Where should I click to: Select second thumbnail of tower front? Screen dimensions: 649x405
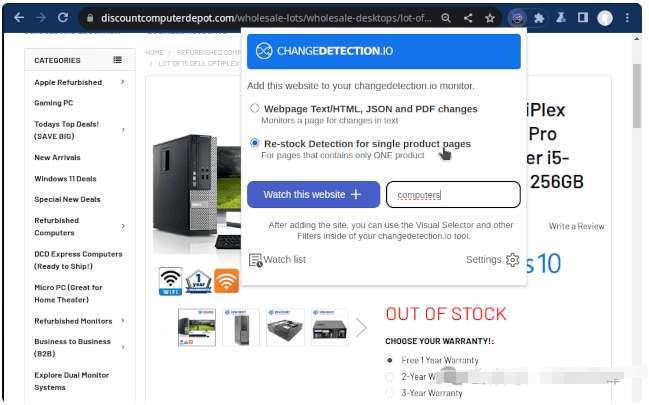click(241, 327)
